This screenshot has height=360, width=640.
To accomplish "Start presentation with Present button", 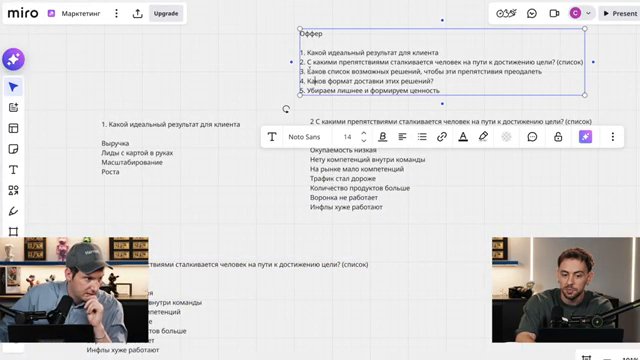I will click(x=620, y=13).
